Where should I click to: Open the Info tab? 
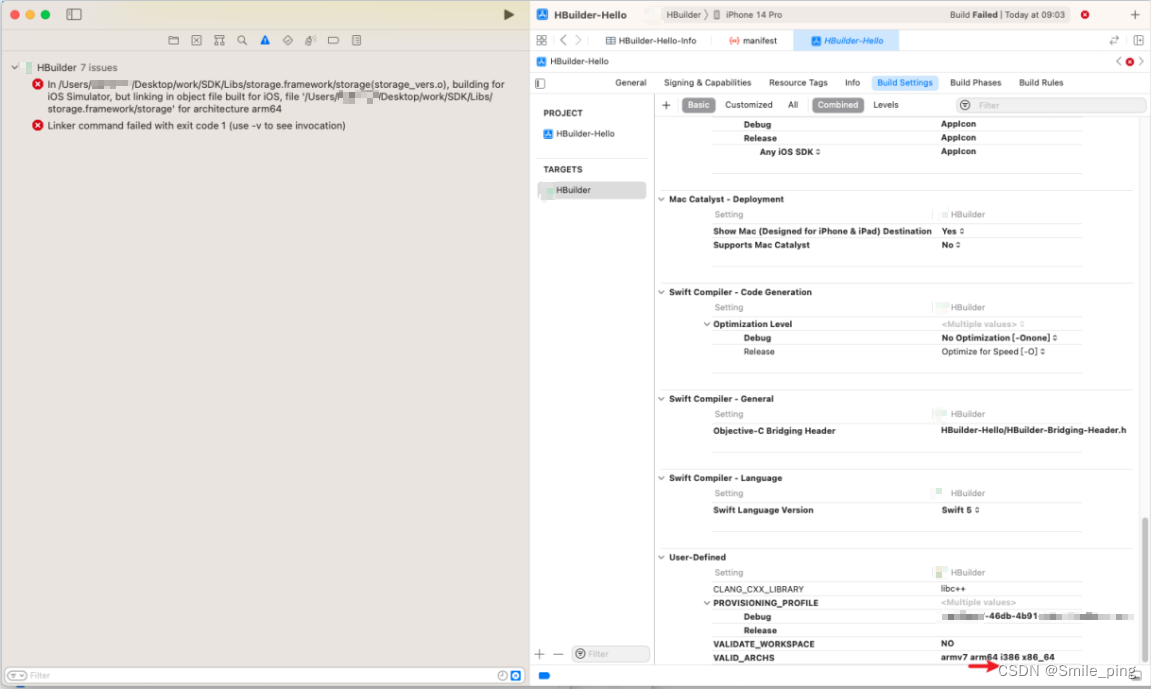pos(852,83)
